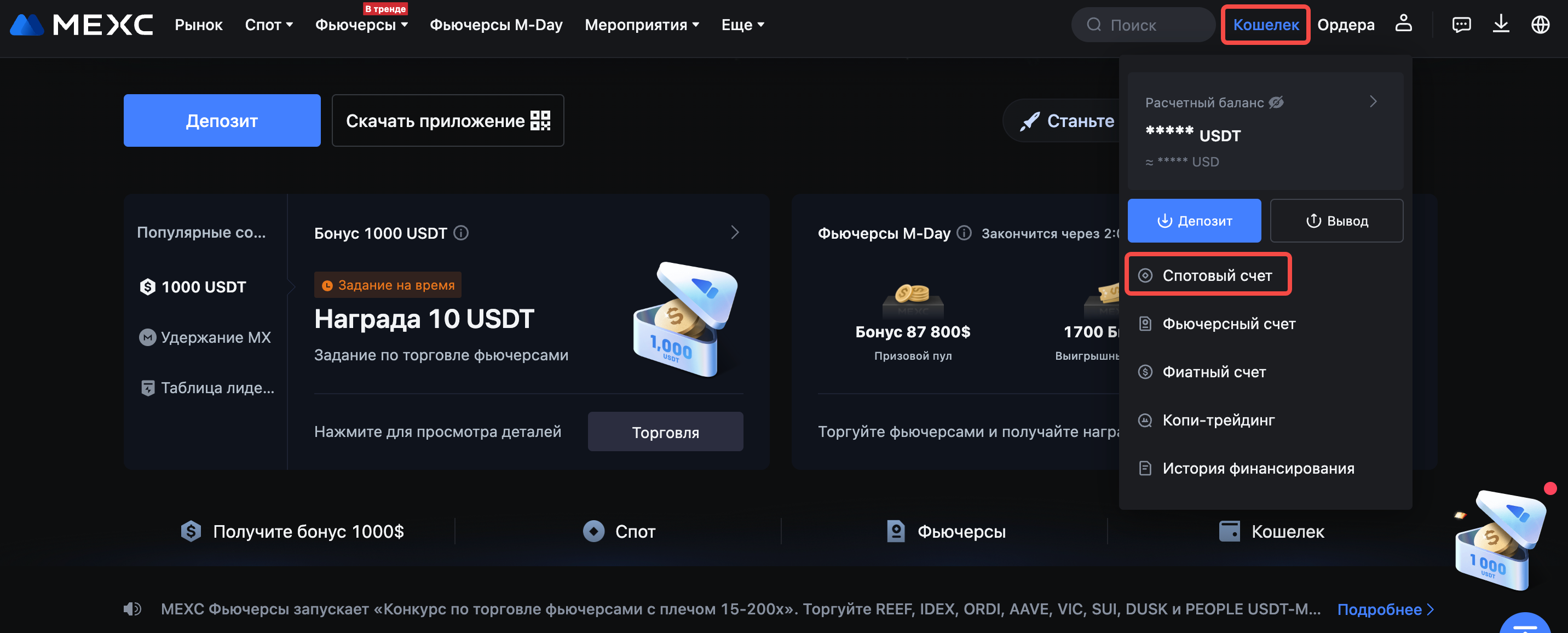
Task: Click the MEXC logo
Action: (x=82, y=25)
